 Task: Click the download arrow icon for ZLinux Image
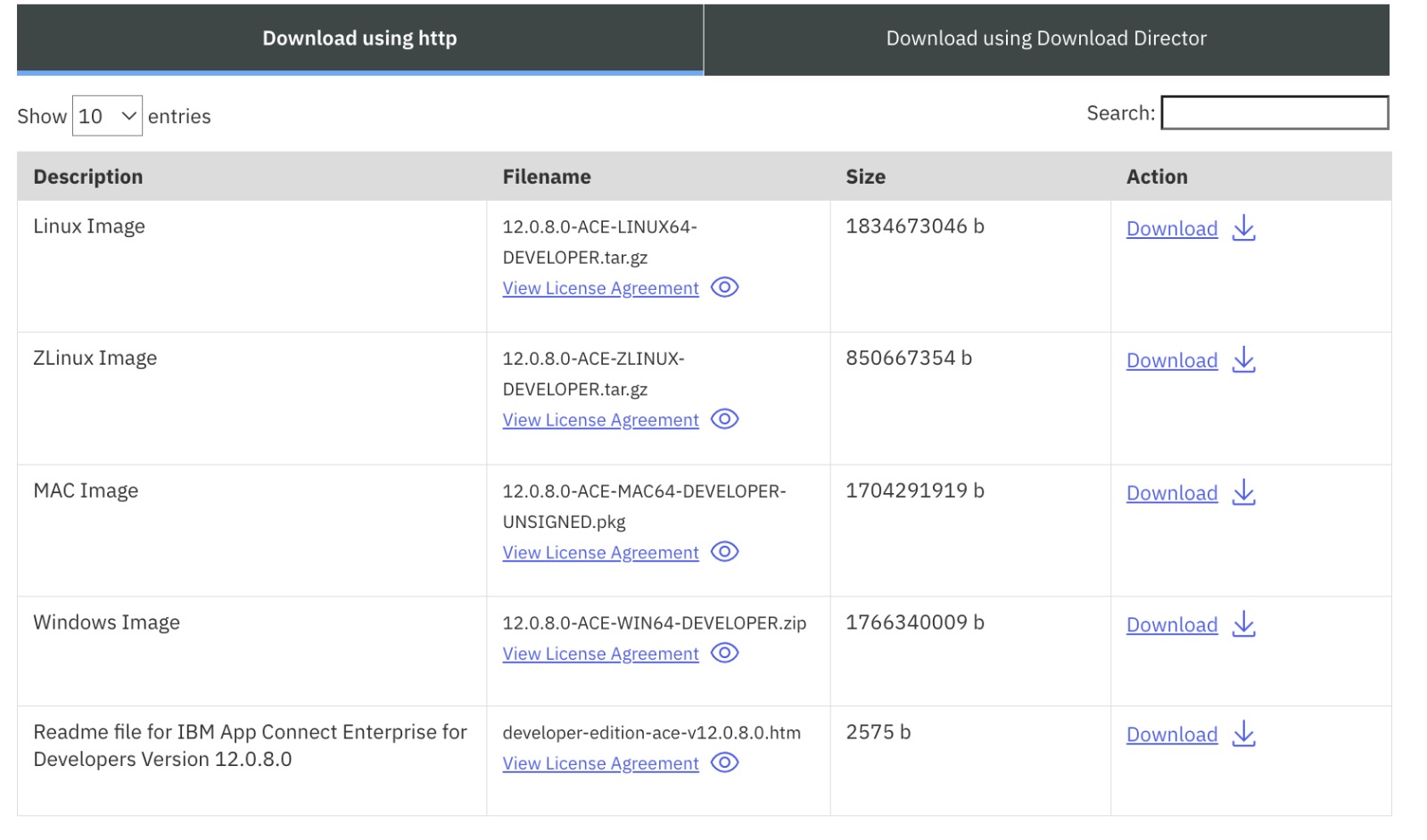(1243, 360)
